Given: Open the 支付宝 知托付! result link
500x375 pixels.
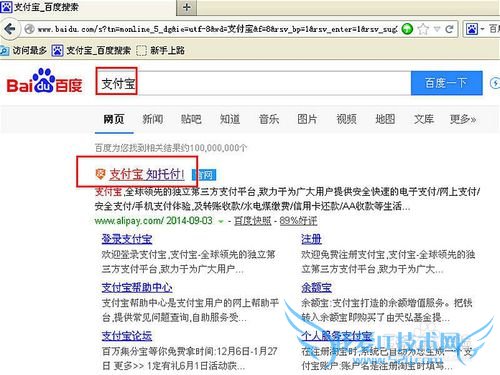Looking at the screenshot, I should coord(147,174).
